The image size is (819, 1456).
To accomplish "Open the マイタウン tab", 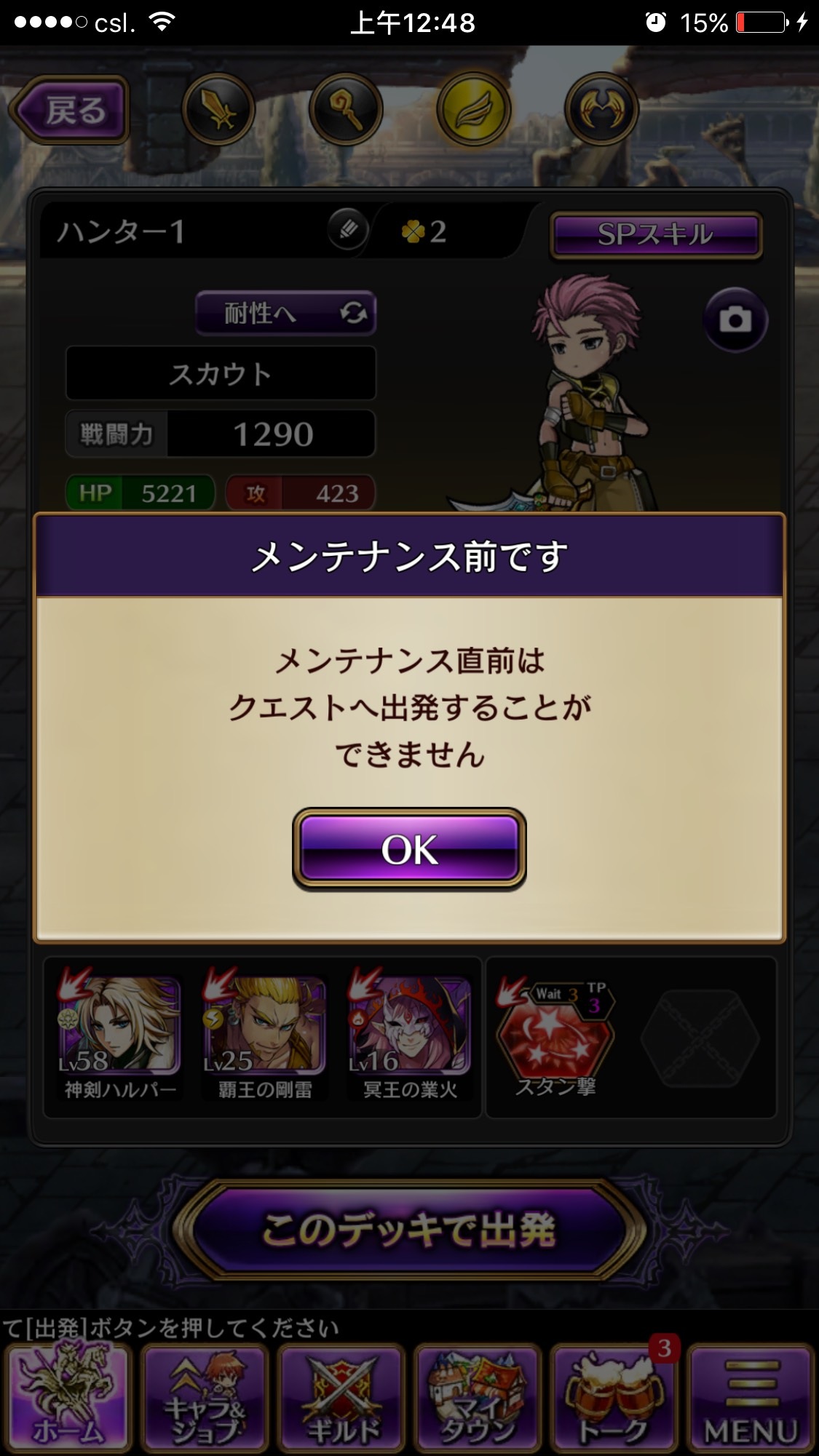I will pos(478,1398).
